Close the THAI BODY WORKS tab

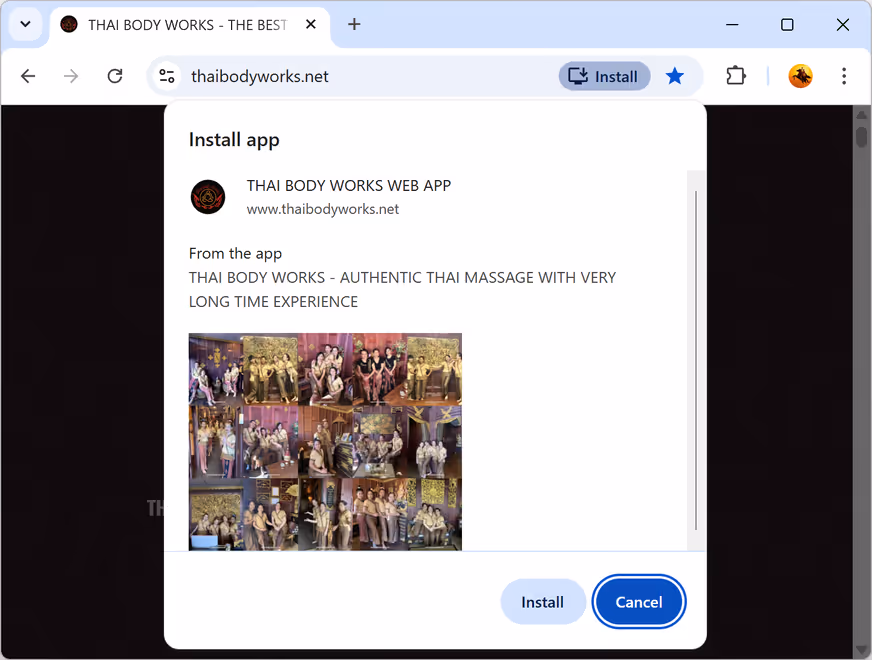311,24
